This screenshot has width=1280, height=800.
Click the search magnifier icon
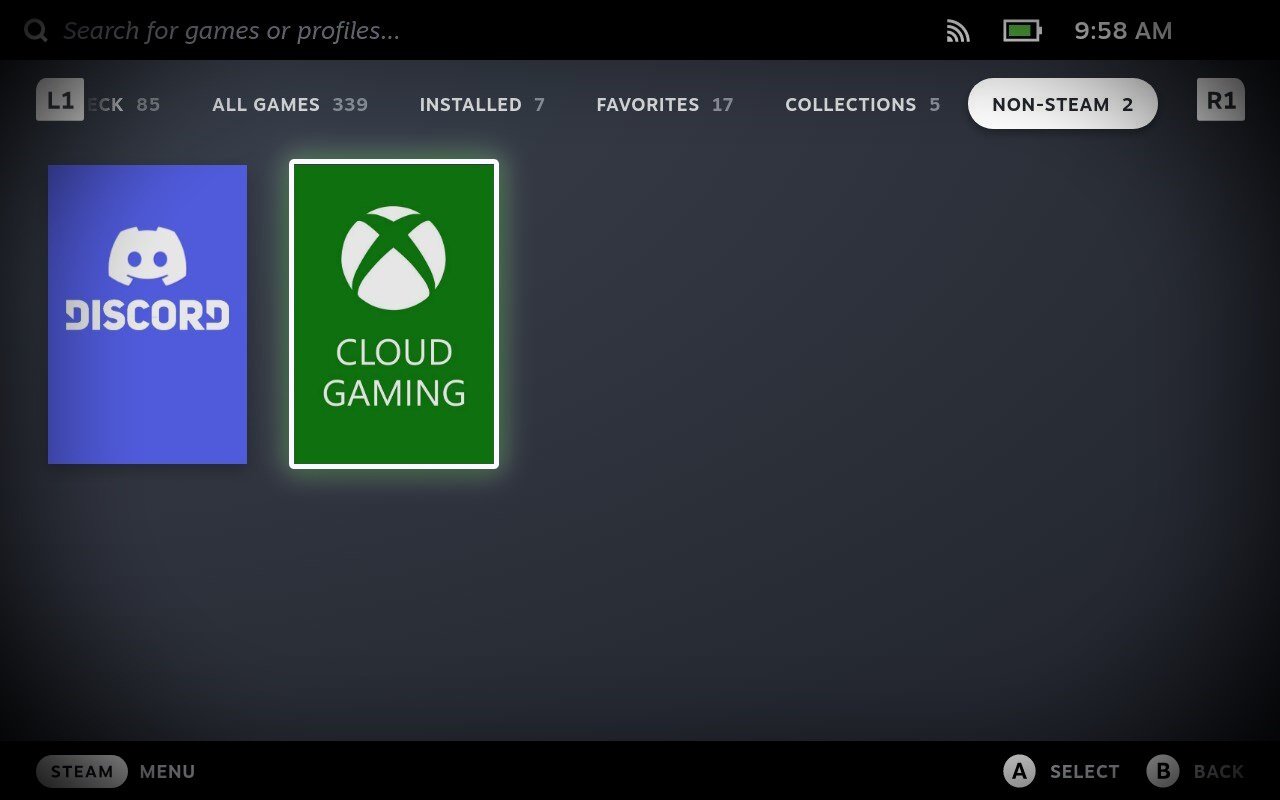click(36, 31)
